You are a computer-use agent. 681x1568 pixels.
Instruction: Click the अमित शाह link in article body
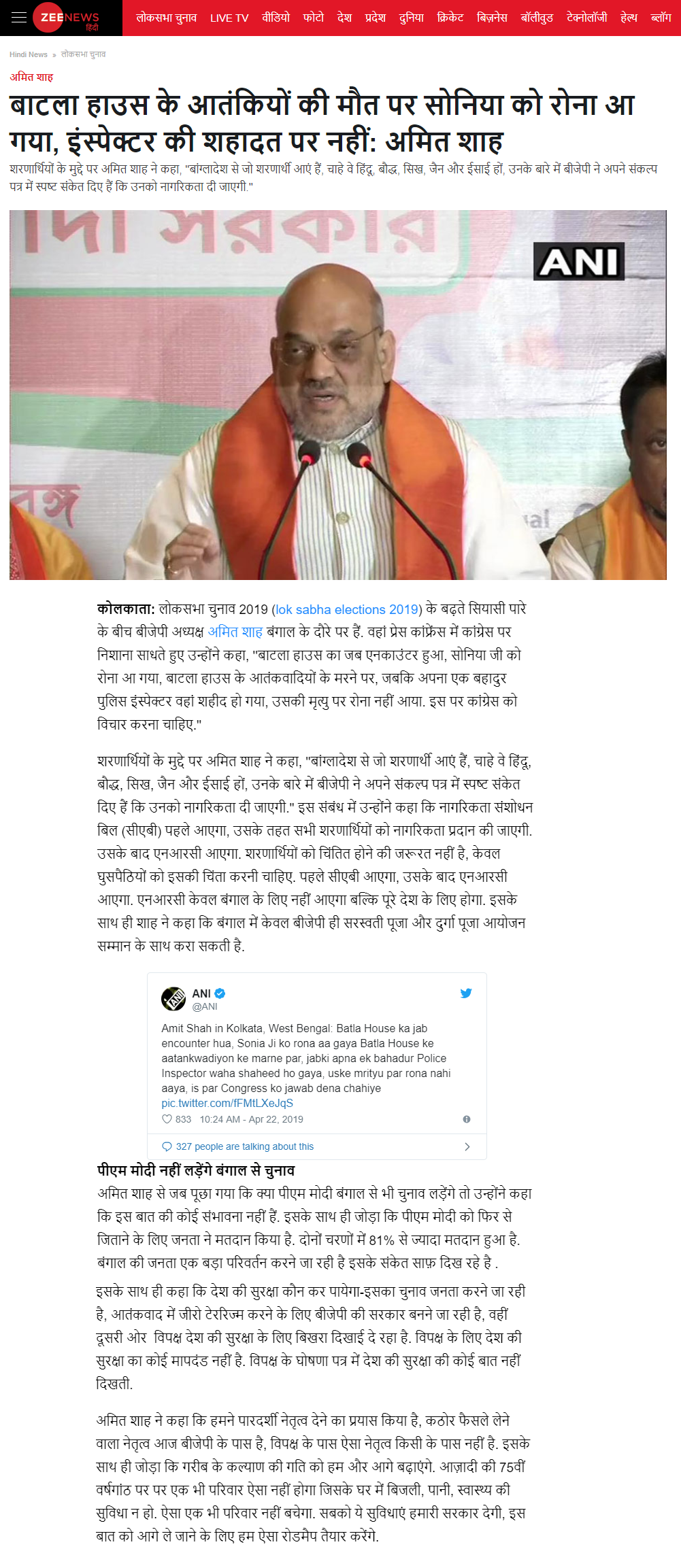point(235,632)
